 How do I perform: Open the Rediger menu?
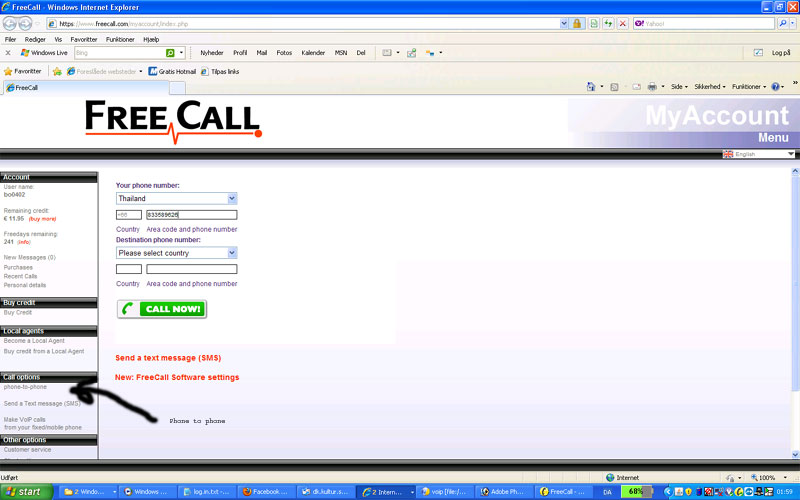(35, 39)
